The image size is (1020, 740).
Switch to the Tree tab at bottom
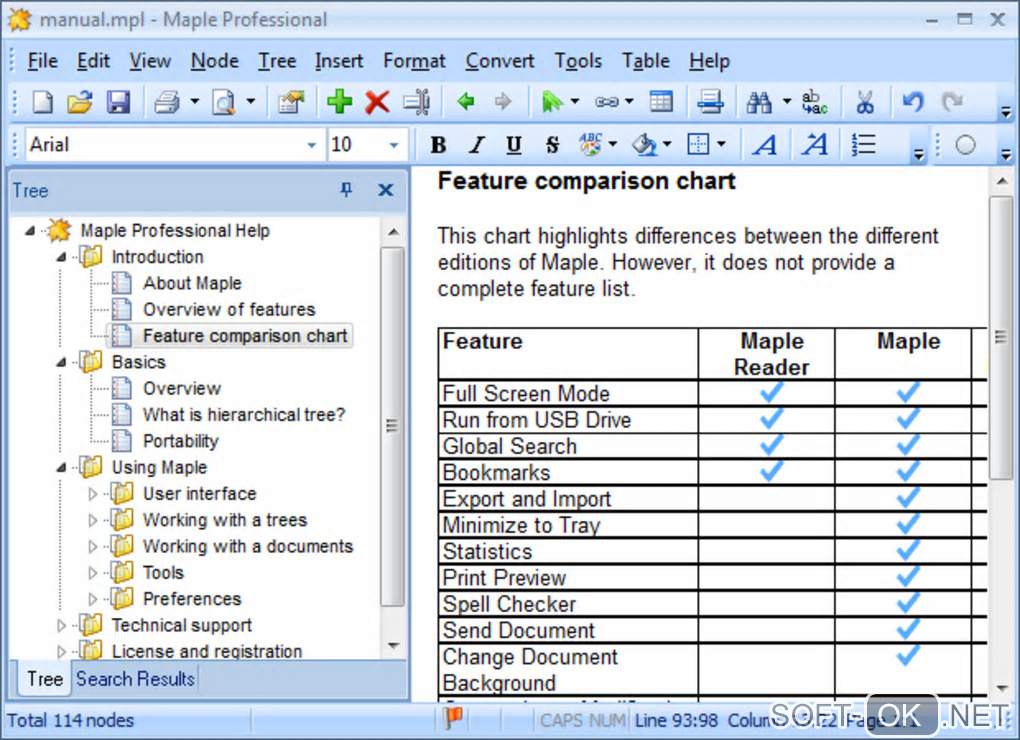point(44,679)
